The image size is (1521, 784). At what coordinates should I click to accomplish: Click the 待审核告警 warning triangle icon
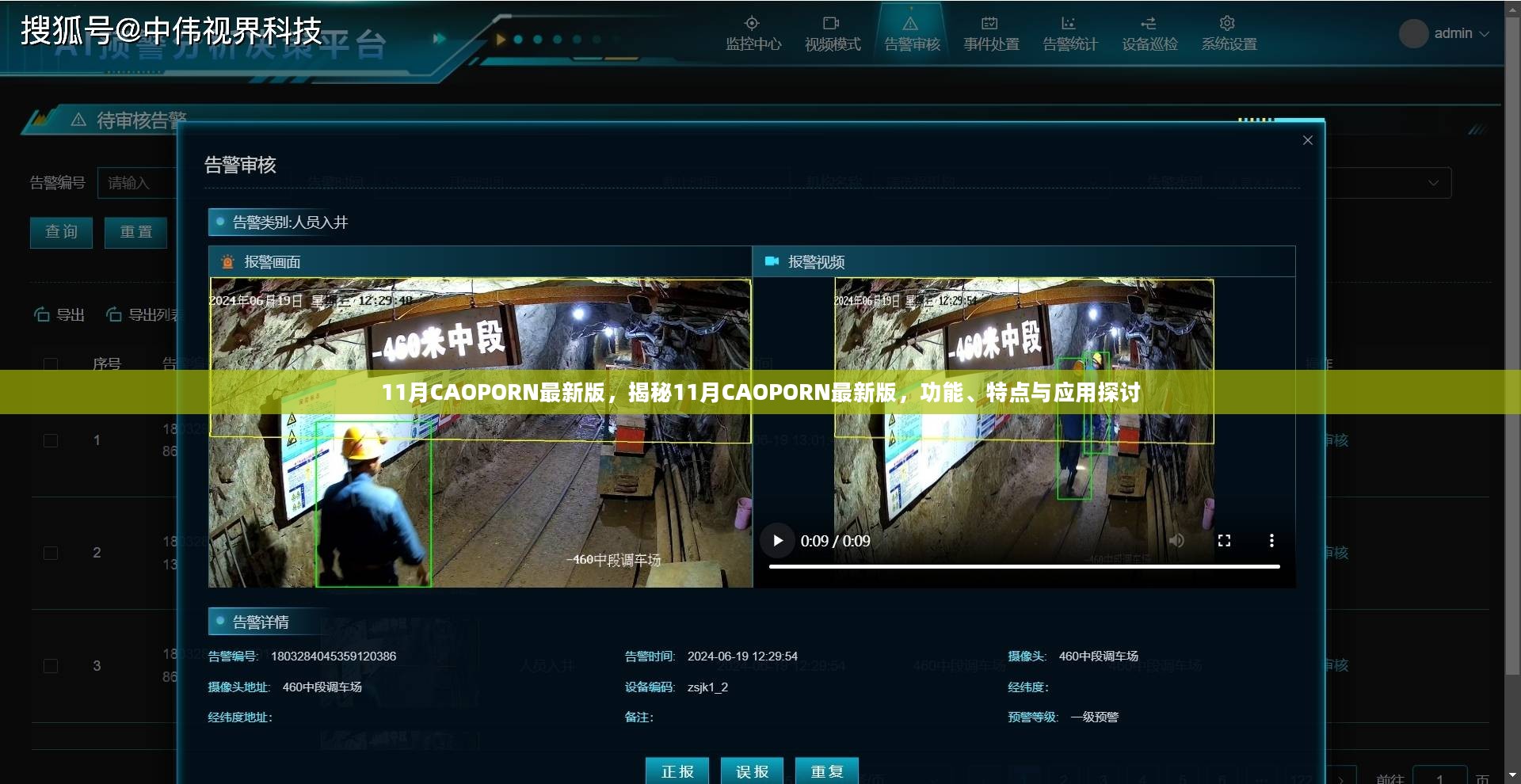[78, 120]
